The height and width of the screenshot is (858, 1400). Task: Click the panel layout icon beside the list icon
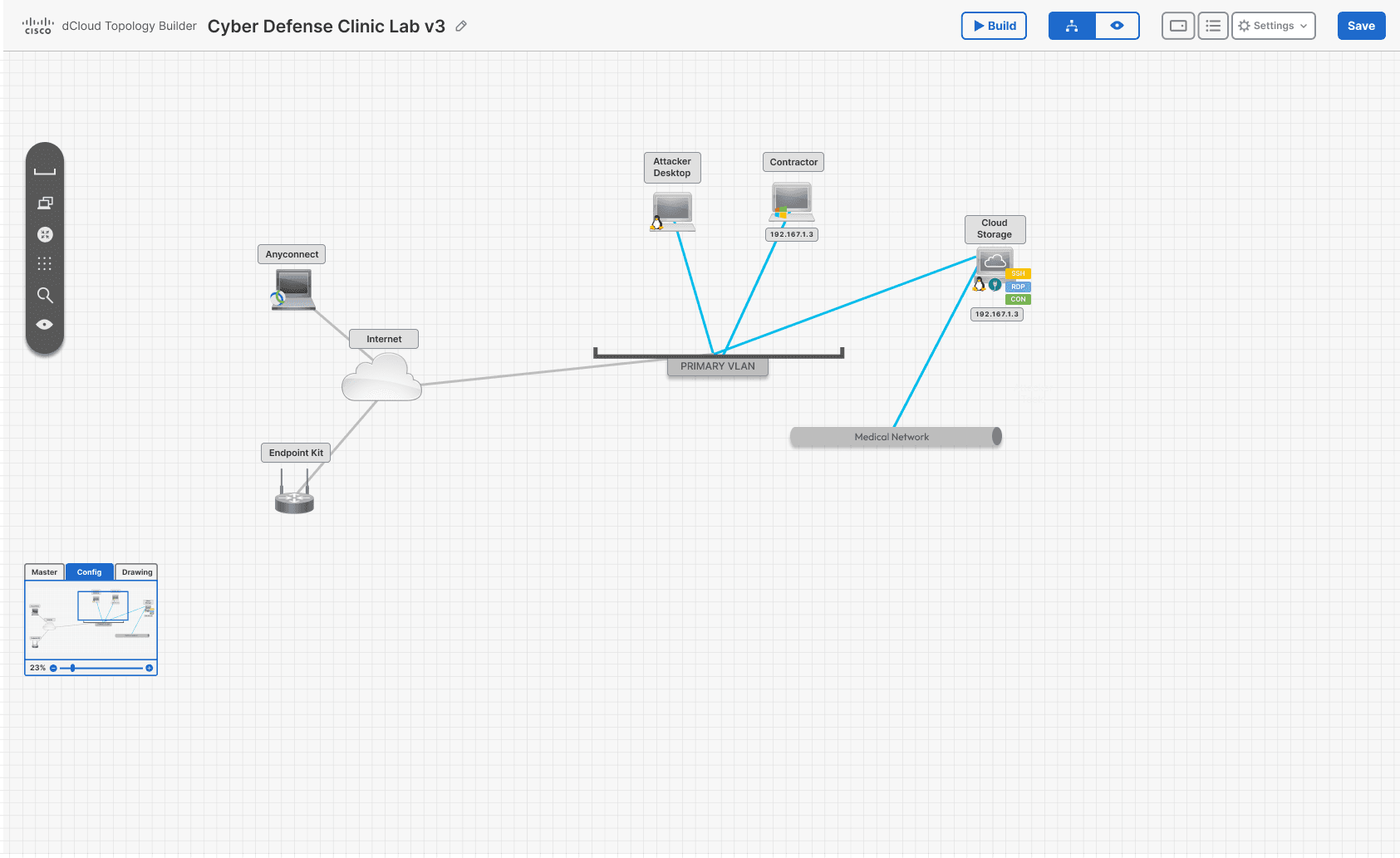1177,26
